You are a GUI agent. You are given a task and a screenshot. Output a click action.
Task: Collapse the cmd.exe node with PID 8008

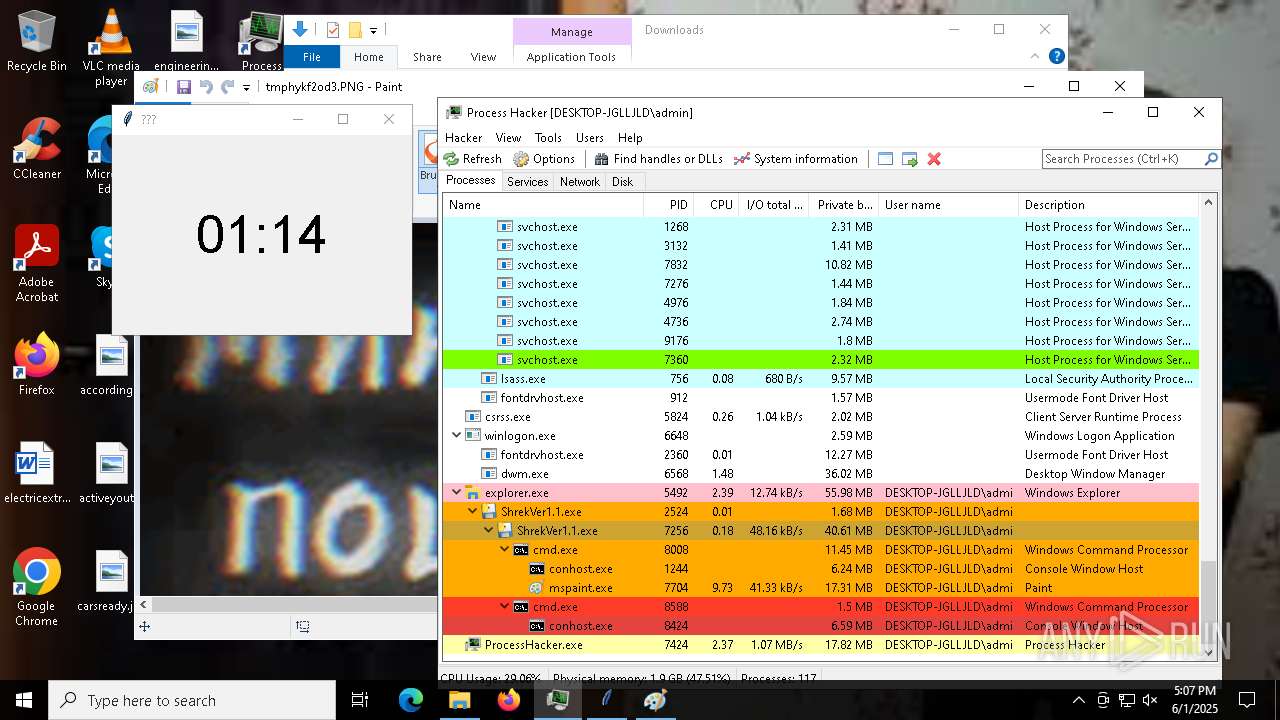click(505, 550)
